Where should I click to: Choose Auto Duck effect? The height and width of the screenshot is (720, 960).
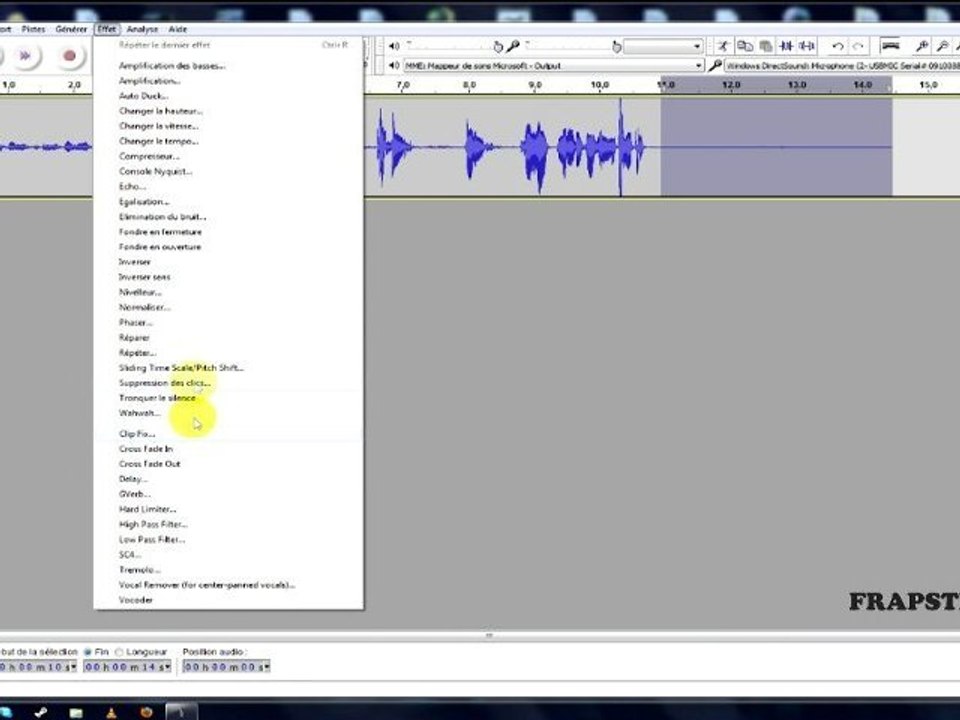(x=228, y=96)
